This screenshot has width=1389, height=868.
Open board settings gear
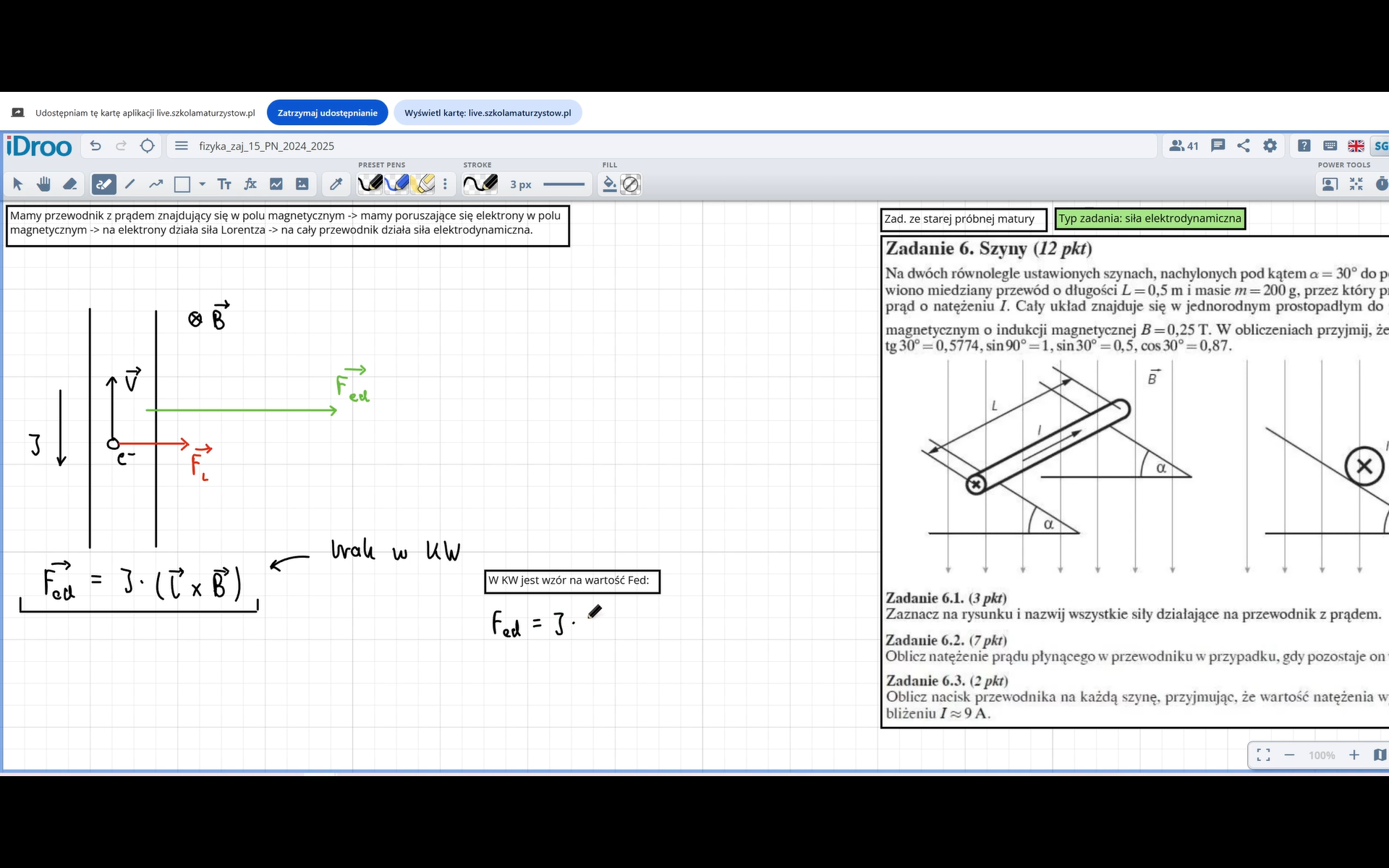pyautogui.click(x=1270, y=146)
